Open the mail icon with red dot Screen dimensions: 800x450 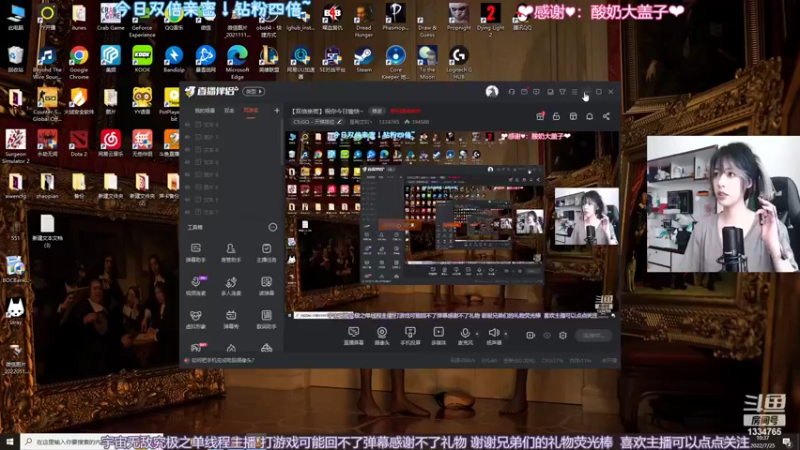click(x=524, y=92)
